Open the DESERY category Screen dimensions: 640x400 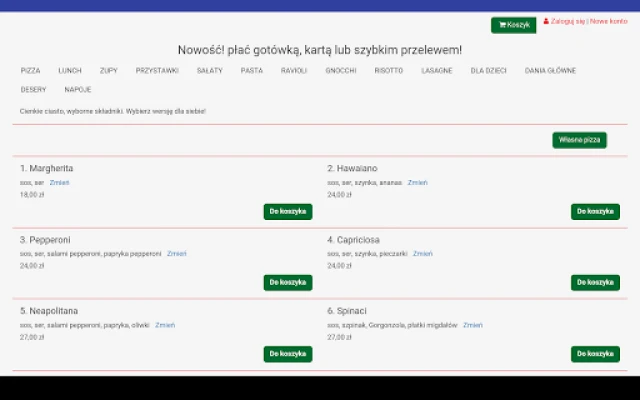click(33, 90)
